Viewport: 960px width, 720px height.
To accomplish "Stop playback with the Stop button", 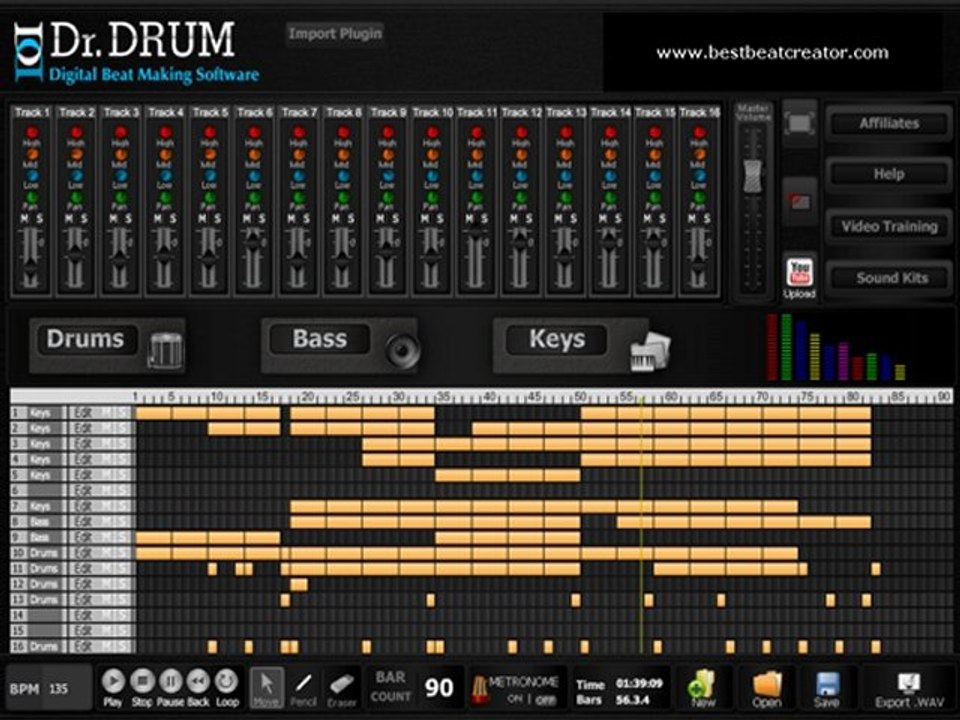I will [x=142, y=681].
